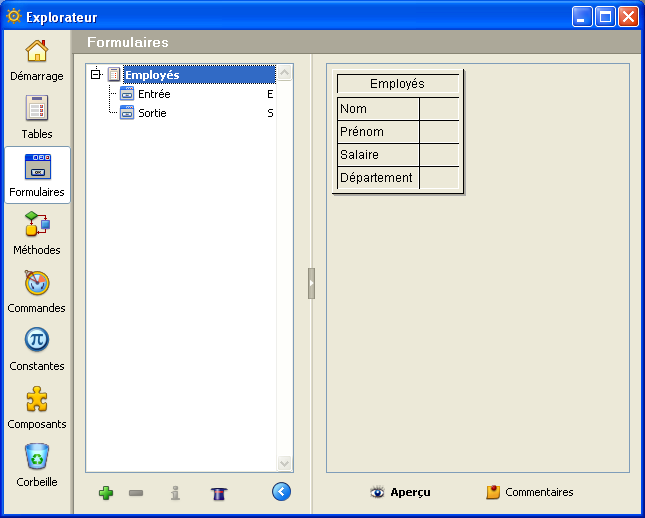Select the Sortie form in tree

[x=152, y=113]
